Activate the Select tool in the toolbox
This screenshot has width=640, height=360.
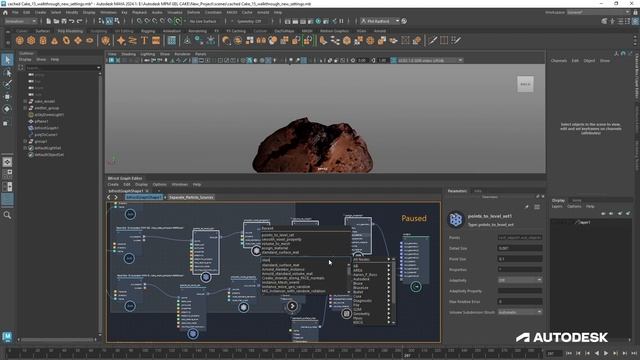[x=7, y=60]
